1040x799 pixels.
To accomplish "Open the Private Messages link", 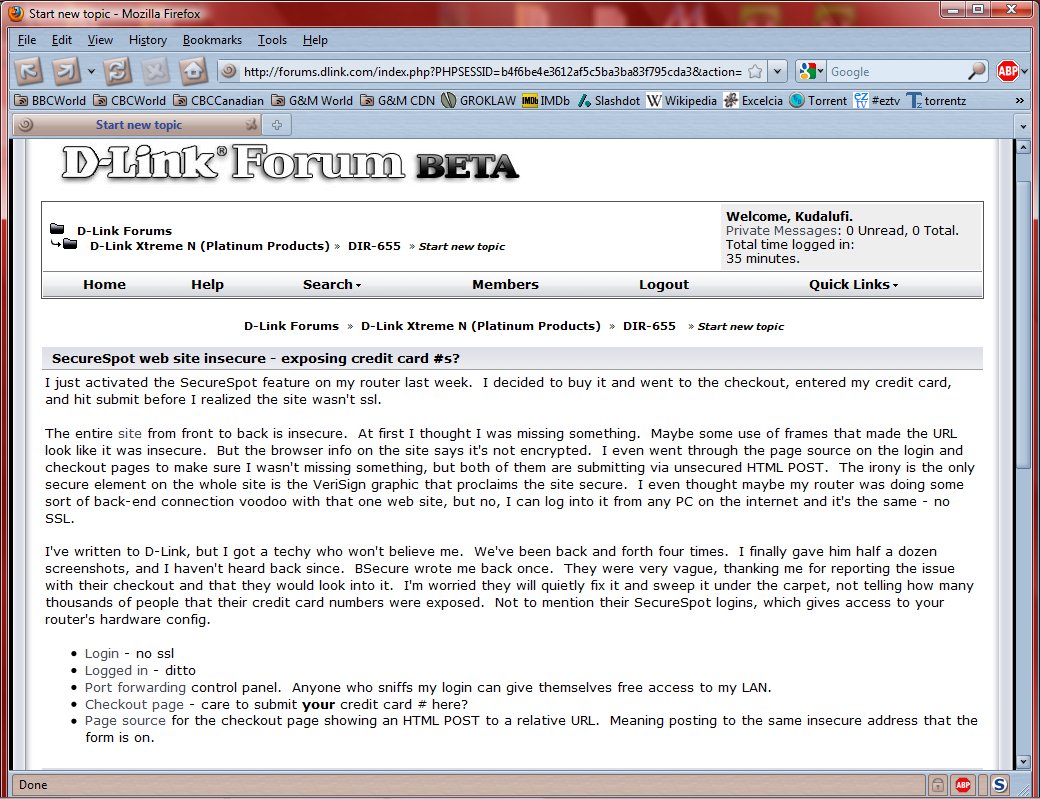I will [782, 231].
